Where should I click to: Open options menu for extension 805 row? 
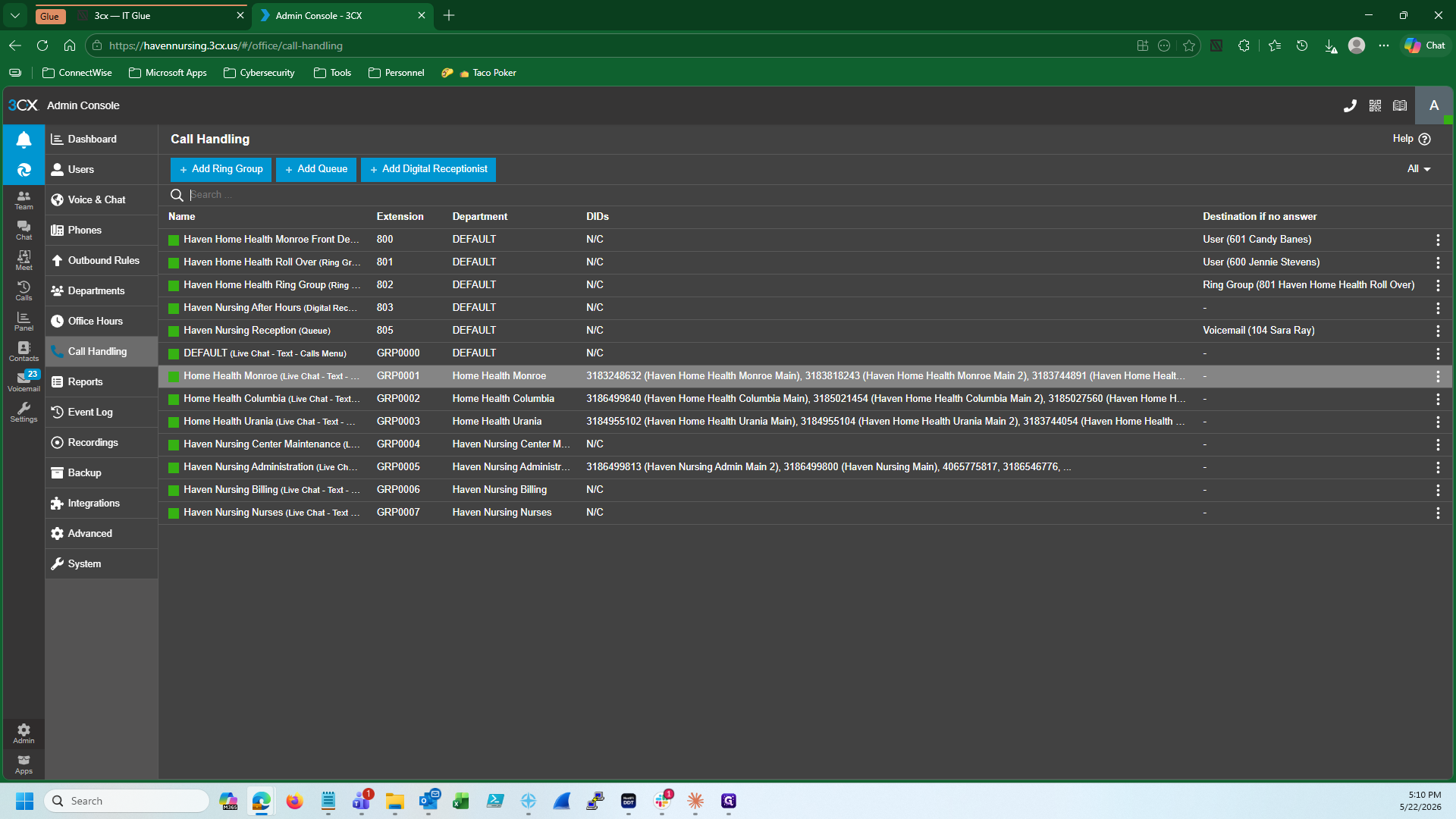tap(1438, 331)
